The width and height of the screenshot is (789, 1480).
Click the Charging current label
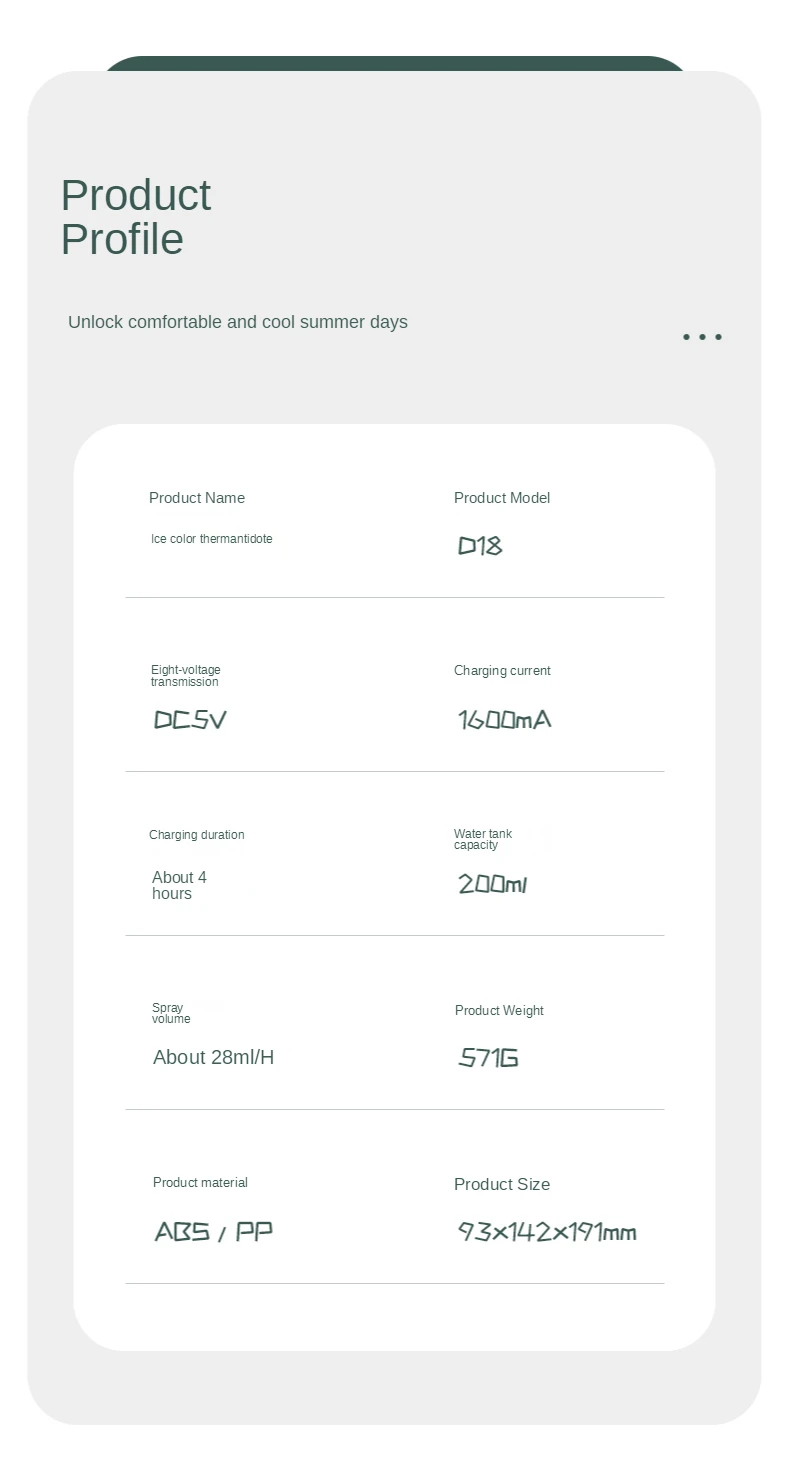pyautogui.click(x=502, y=671)
